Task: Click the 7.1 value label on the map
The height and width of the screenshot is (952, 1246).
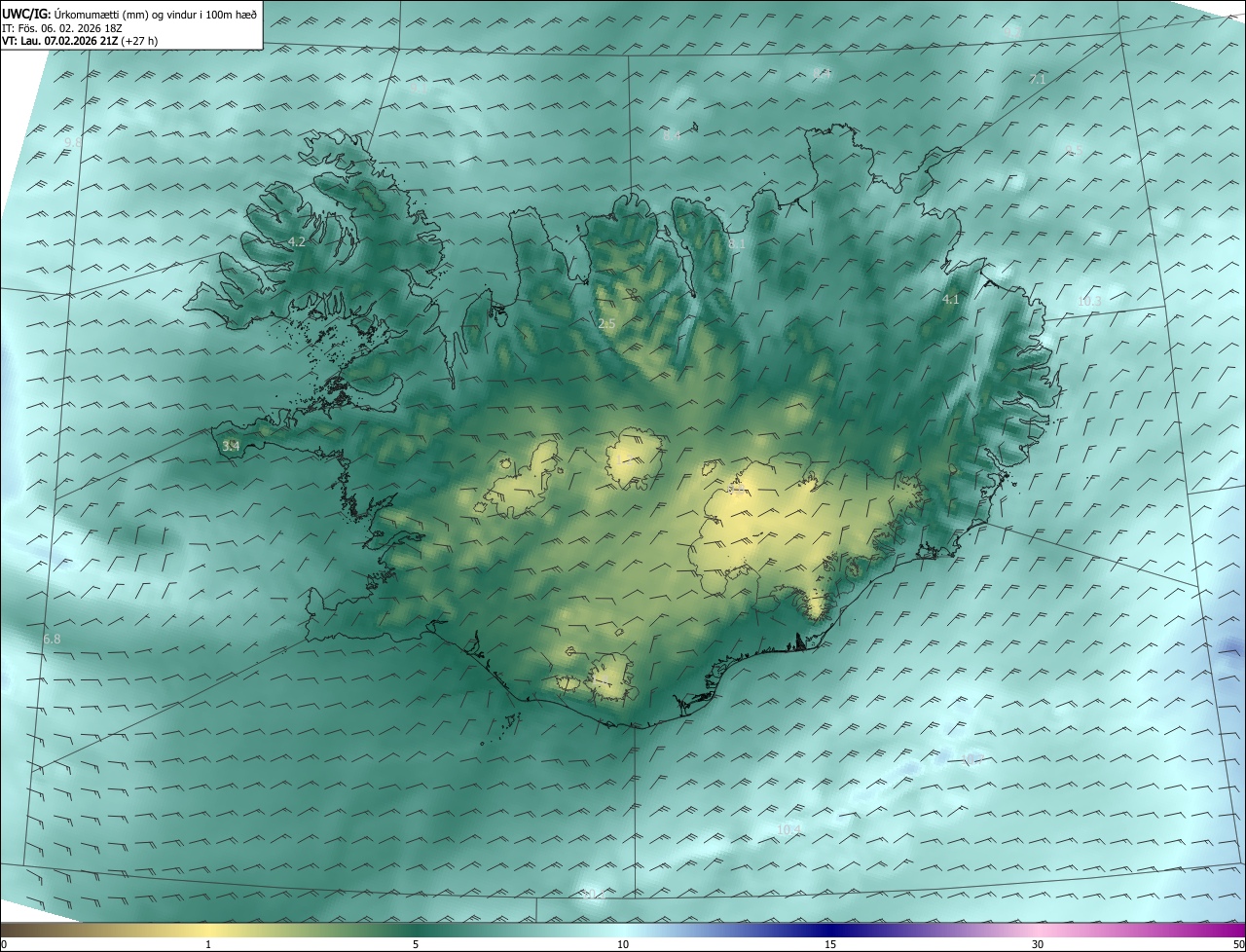Action: (1038, 79)
